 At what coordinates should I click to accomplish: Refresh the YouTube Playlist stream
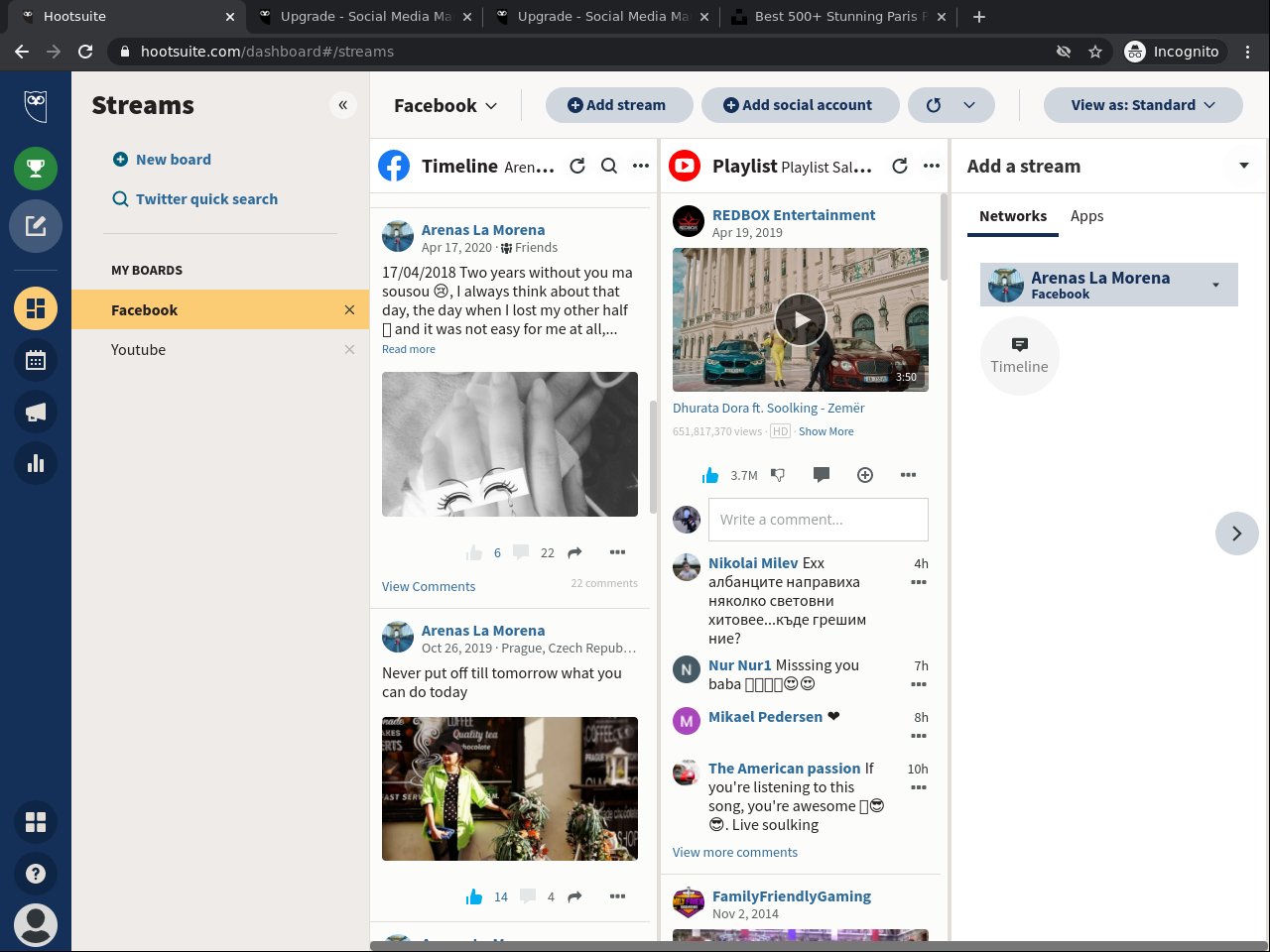[x=900, y=167]
